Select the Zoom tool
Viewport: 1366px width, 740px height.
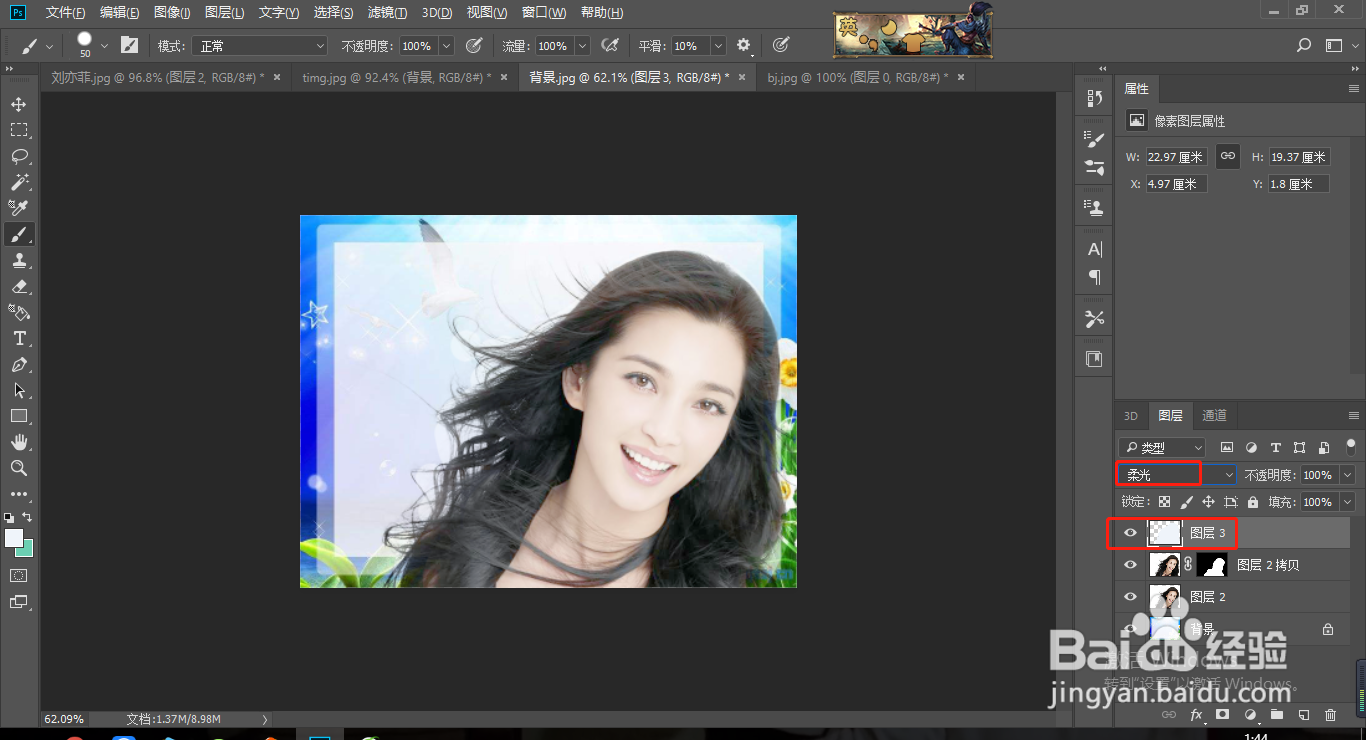(19, 468)
